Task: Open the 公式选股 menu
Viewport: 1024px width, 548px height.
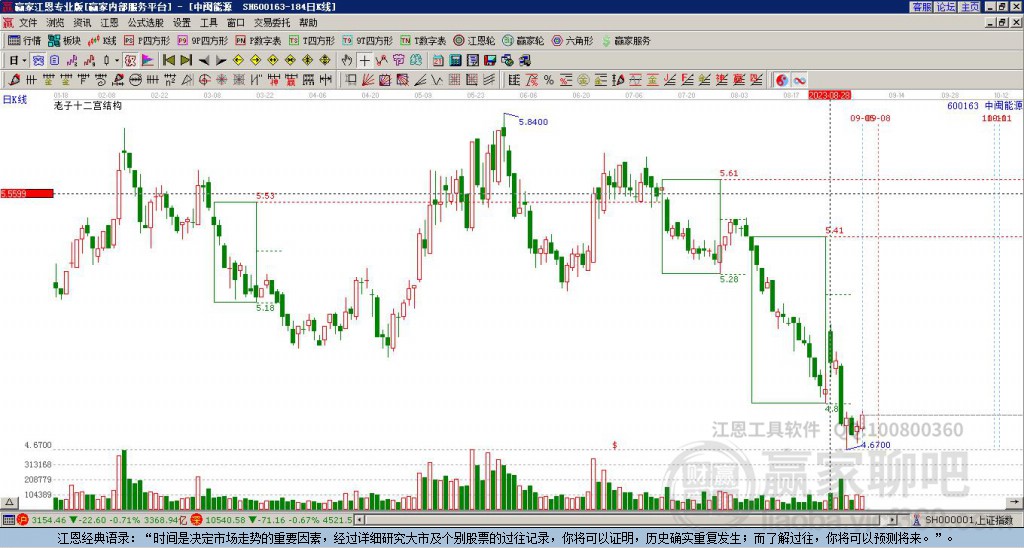Action: coord(146,23)
